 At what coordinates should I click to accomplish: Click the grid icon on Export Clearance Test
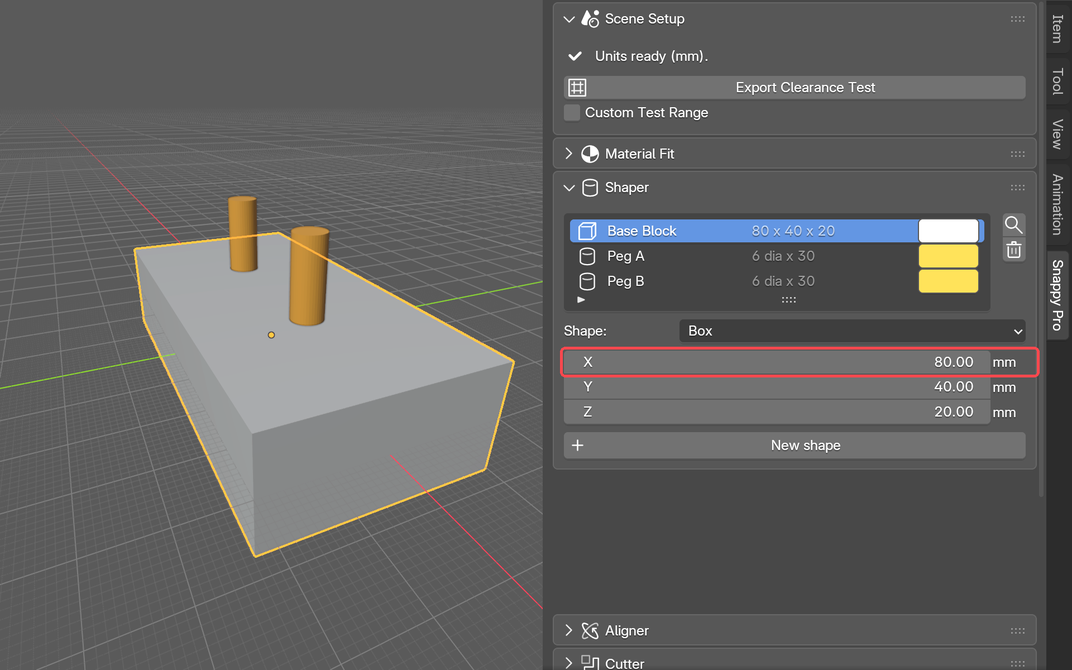click(577, 88)
